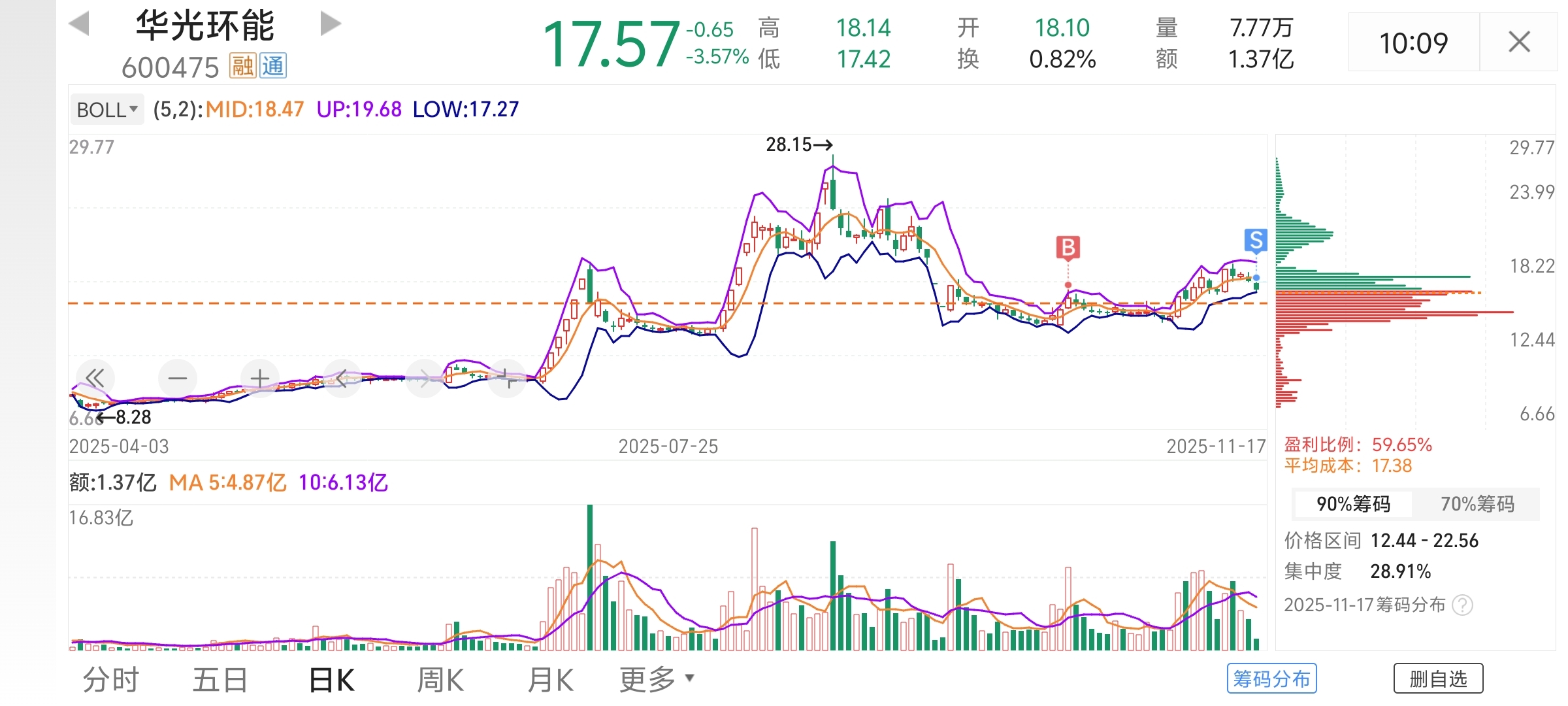The width and height of the screenshot is (1568, 706).
Task: Toggle the 筹码分布 panel button
Action: click(x=1271, y=679)
